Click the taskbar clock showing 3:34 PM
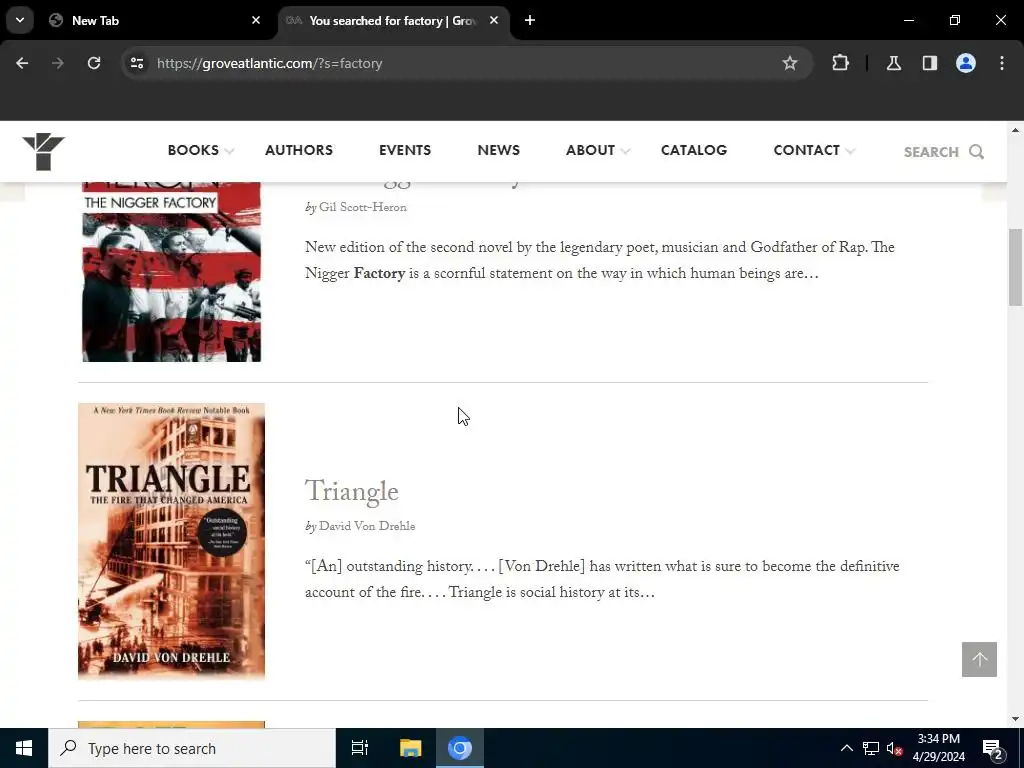 point(938,748)
